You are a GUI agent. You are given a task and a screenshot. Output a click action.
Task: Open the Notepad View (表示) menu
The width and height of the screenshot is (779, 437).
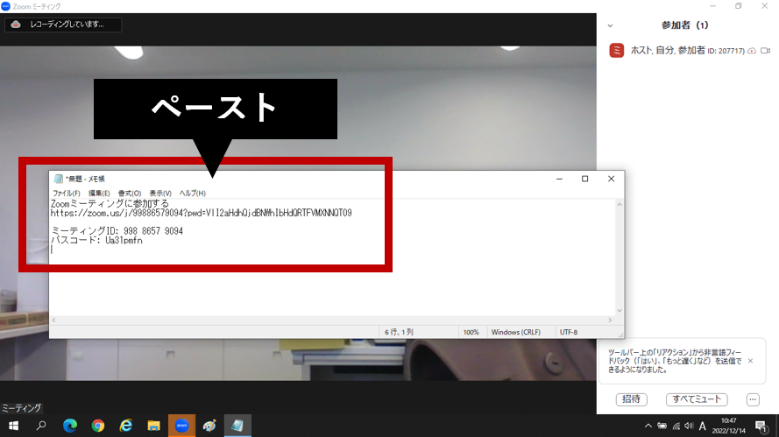click(x=160, y=193)
